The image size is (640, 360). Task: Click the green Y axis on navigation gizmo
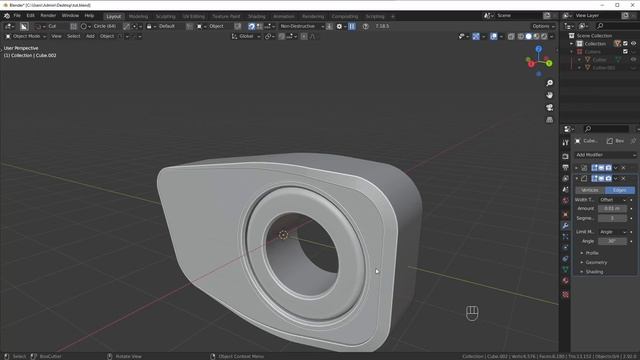click(549, 63)
